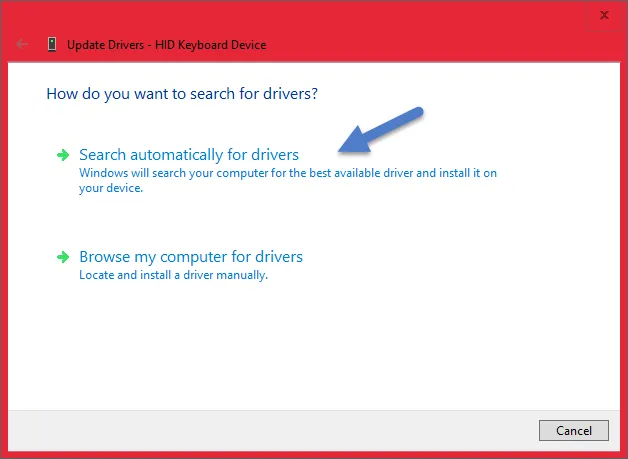The image size is (628, 459).
Task: Choose Browse my computer for drivers
Action: pyautogui.click(x=191, y=257)
